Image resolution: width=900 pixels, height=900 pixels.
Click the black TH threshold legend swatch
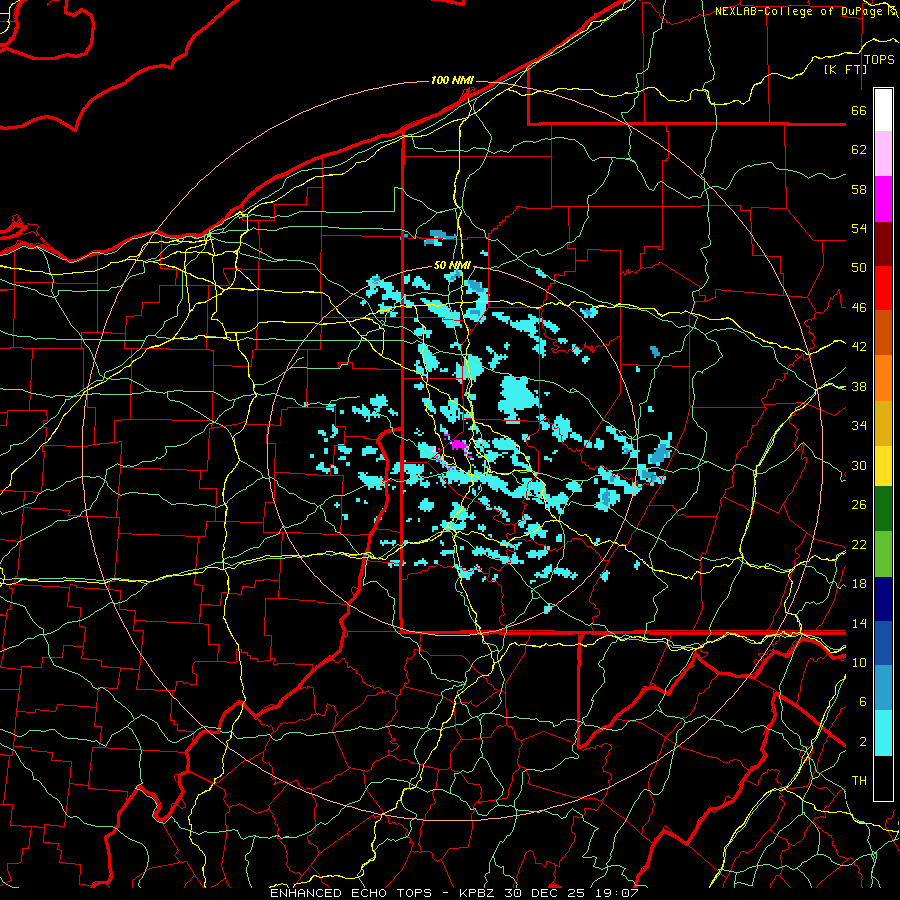883,778
